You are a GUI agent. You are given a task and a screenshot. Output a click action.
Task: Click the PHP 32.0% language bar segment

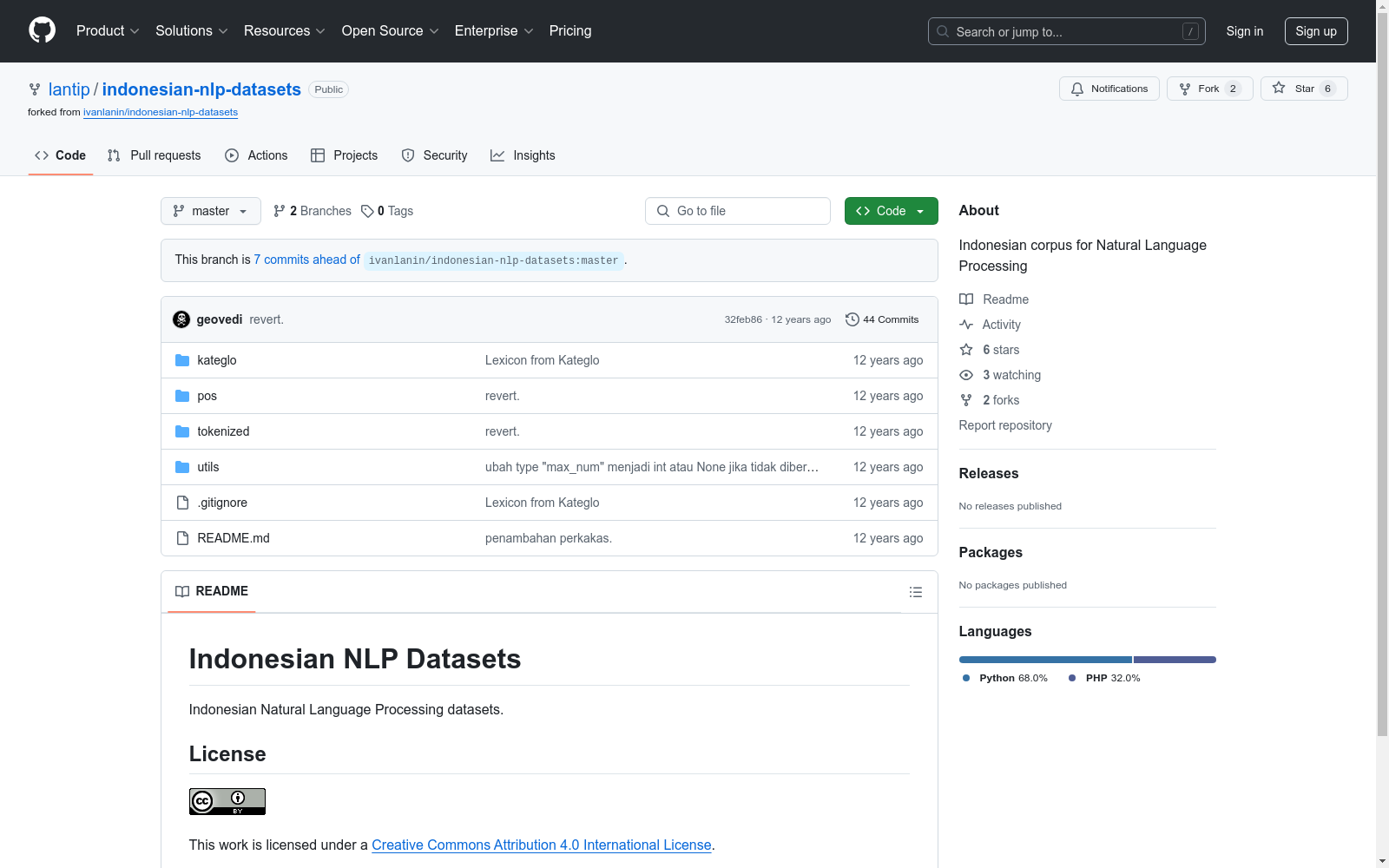1175,660
